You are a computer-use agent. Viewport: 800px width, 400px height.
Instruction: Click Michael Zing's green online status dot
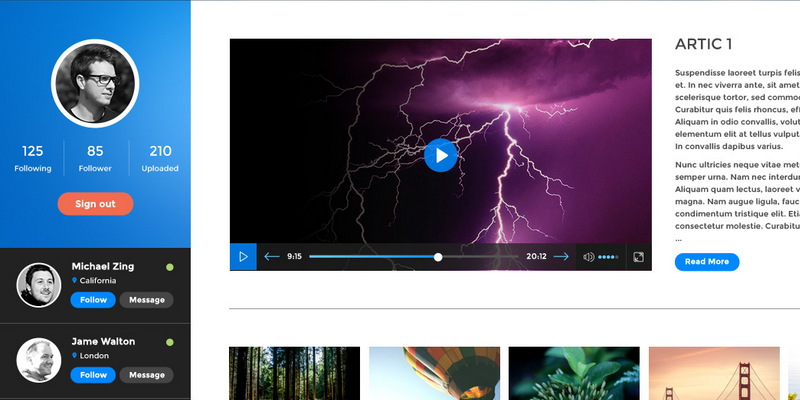[170, 267]
